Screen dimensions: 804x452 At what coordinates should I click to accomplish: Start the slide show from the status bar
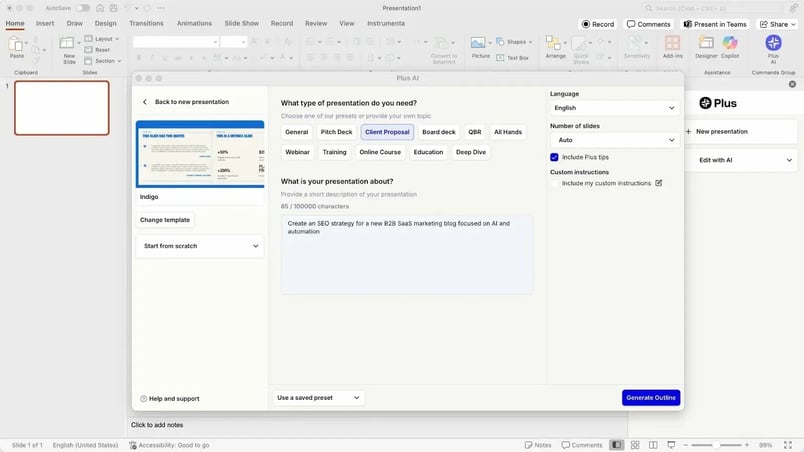click(x=671, y=445)
